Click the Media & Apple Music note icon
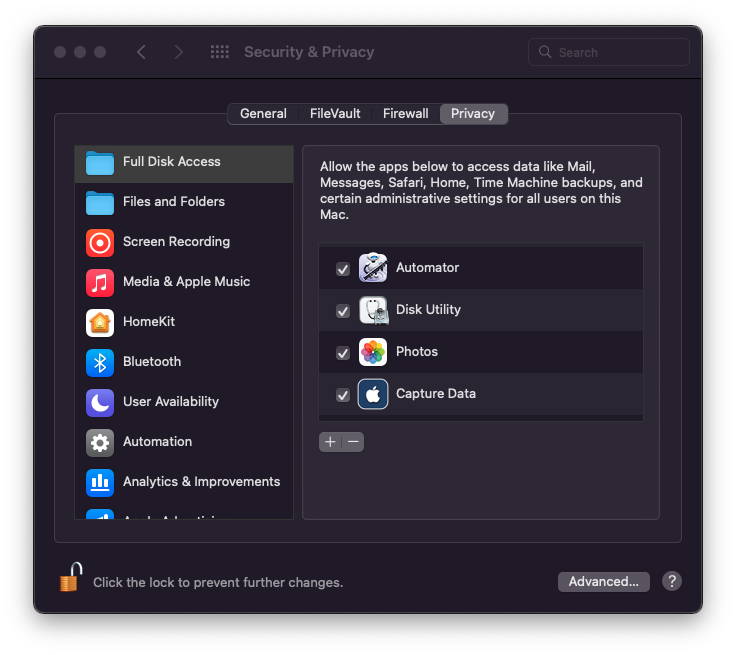Image resolution: width=736 pixels, height=655 pixels. pyautogui.click(x=100, y=283)
